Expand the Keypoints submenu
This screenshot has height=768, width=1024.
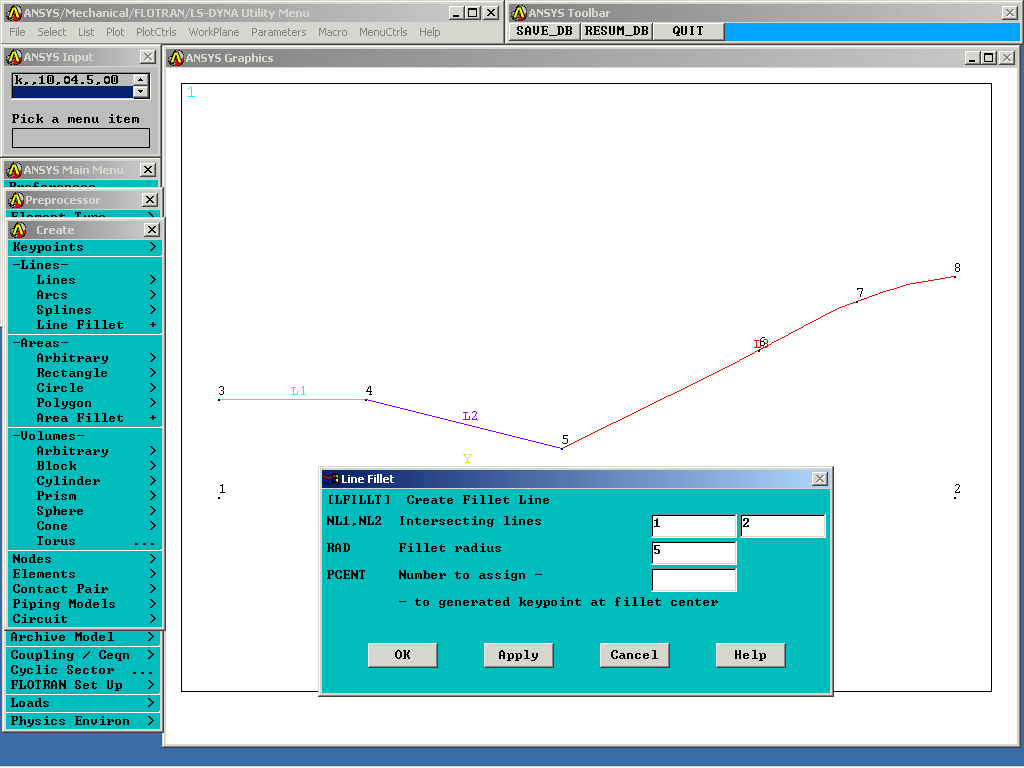tap(84, 248)
